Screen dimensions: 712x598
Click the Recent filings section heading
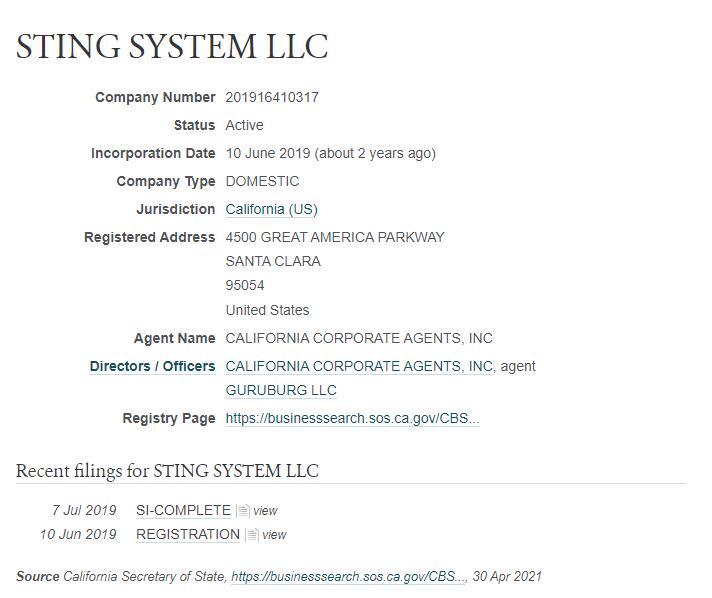click(x=167, y=471)
